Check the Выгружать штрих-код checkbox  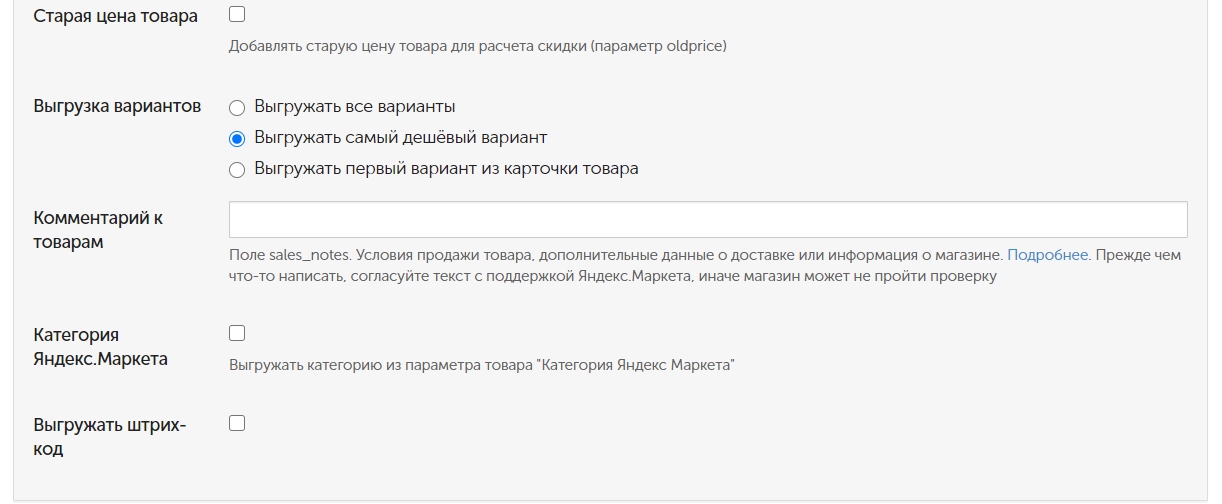coord(237,423)
